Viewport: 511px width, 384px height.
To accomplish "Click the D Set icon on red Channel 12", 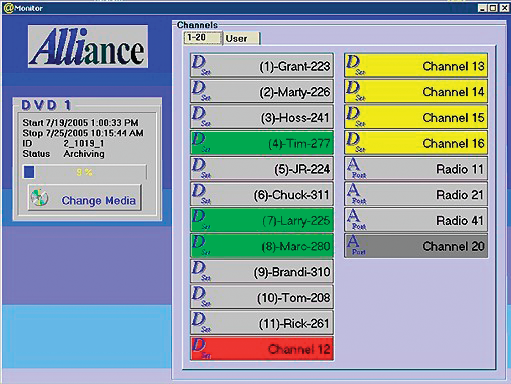I will [x=201, y=348].
